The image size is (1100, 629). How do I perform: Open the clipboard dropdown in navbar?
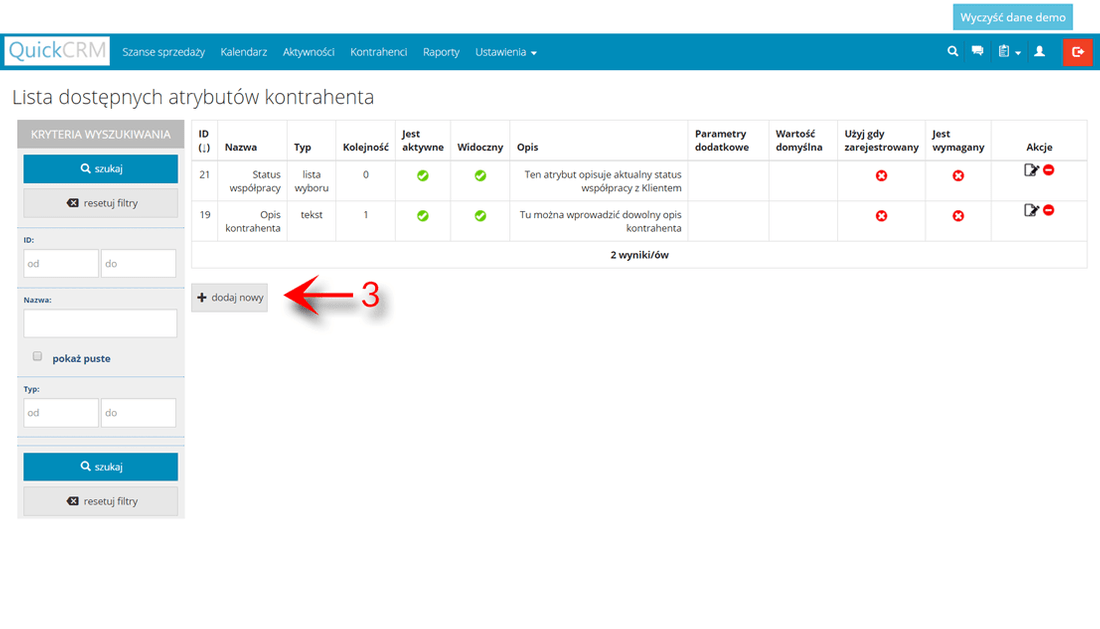pyautogui.click(x=1008, y=52)
